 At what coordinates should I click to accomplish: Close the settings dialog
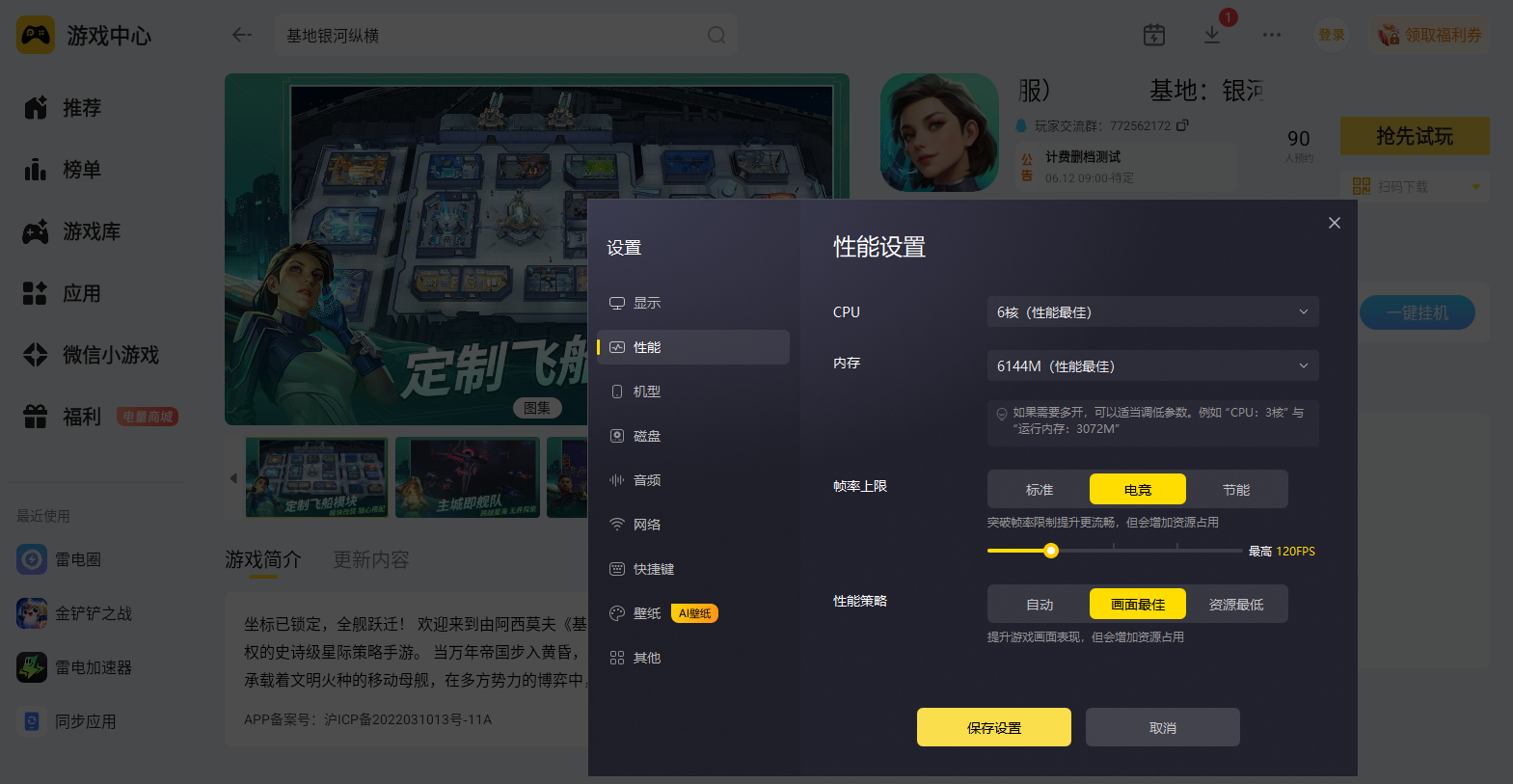tap(1335, 223)
